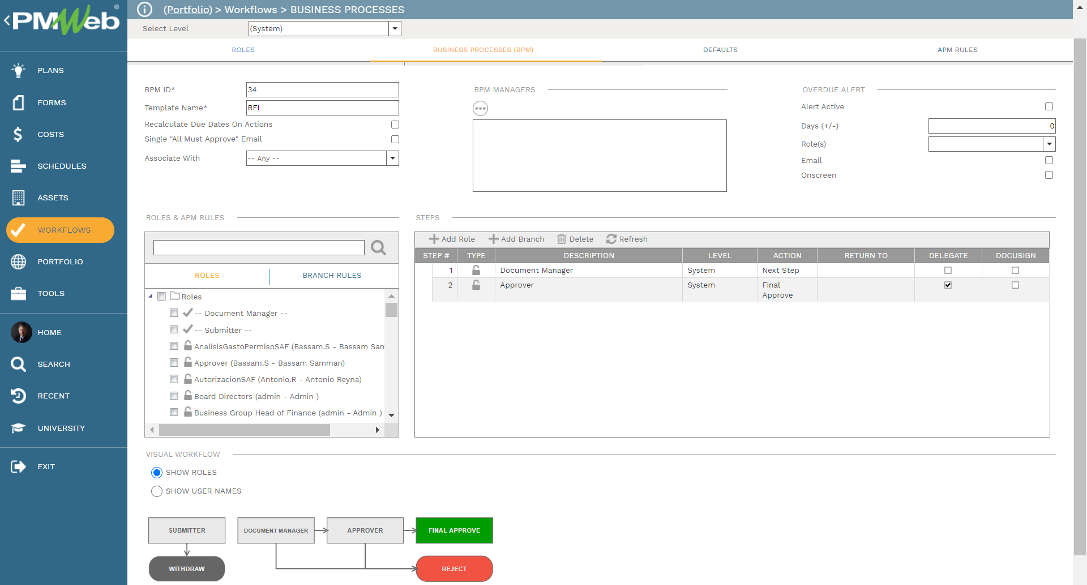Click the Exit icon in sidebar
The width and height of the screenshot is (1087, 585).
coord(19,466)
